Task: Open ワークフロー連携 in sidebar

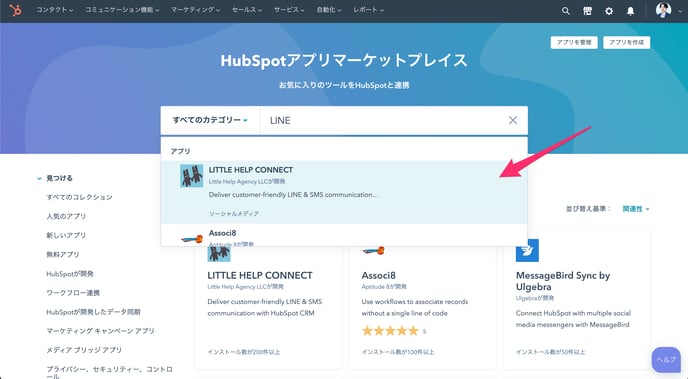Action: (73, 293)
